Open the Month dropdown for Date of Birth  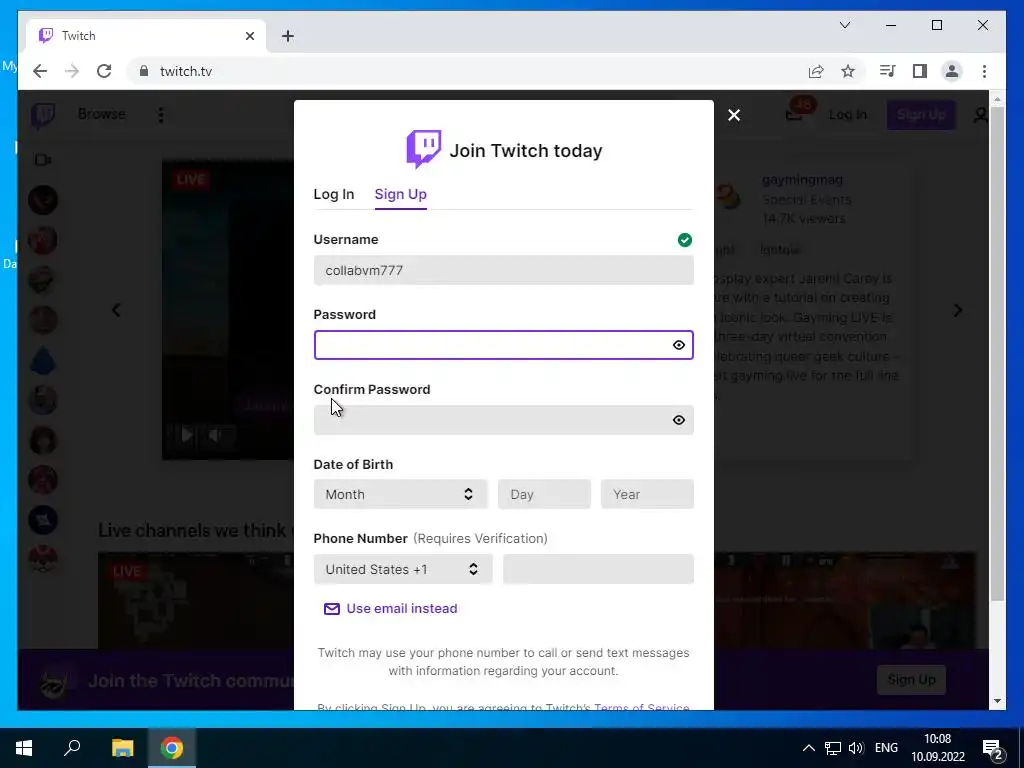pos(400,494)
